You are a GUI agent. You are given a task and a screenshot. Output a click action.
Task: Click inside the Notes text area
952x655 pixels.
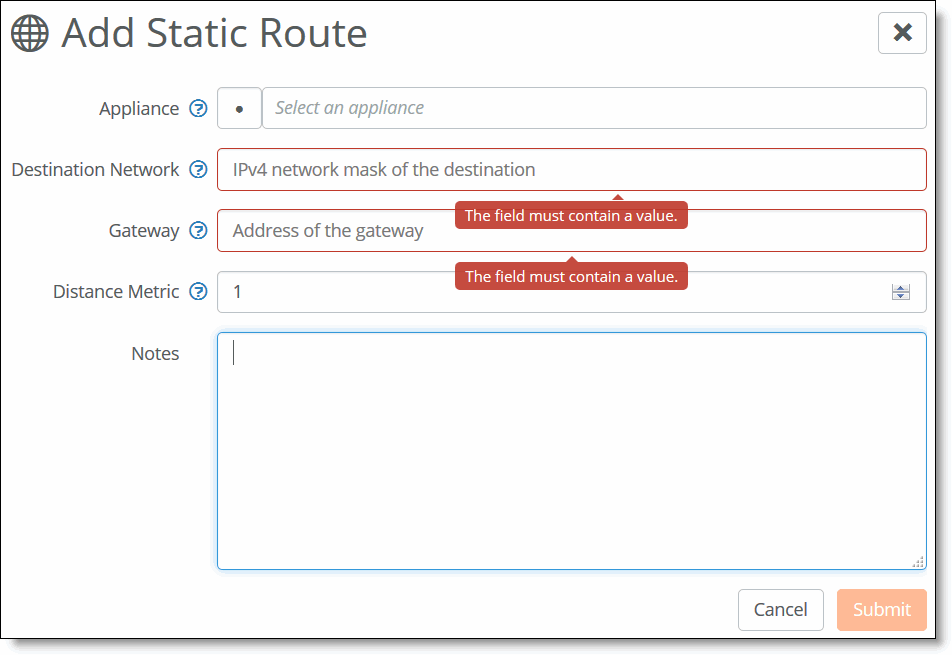click(x=571, y=451)
